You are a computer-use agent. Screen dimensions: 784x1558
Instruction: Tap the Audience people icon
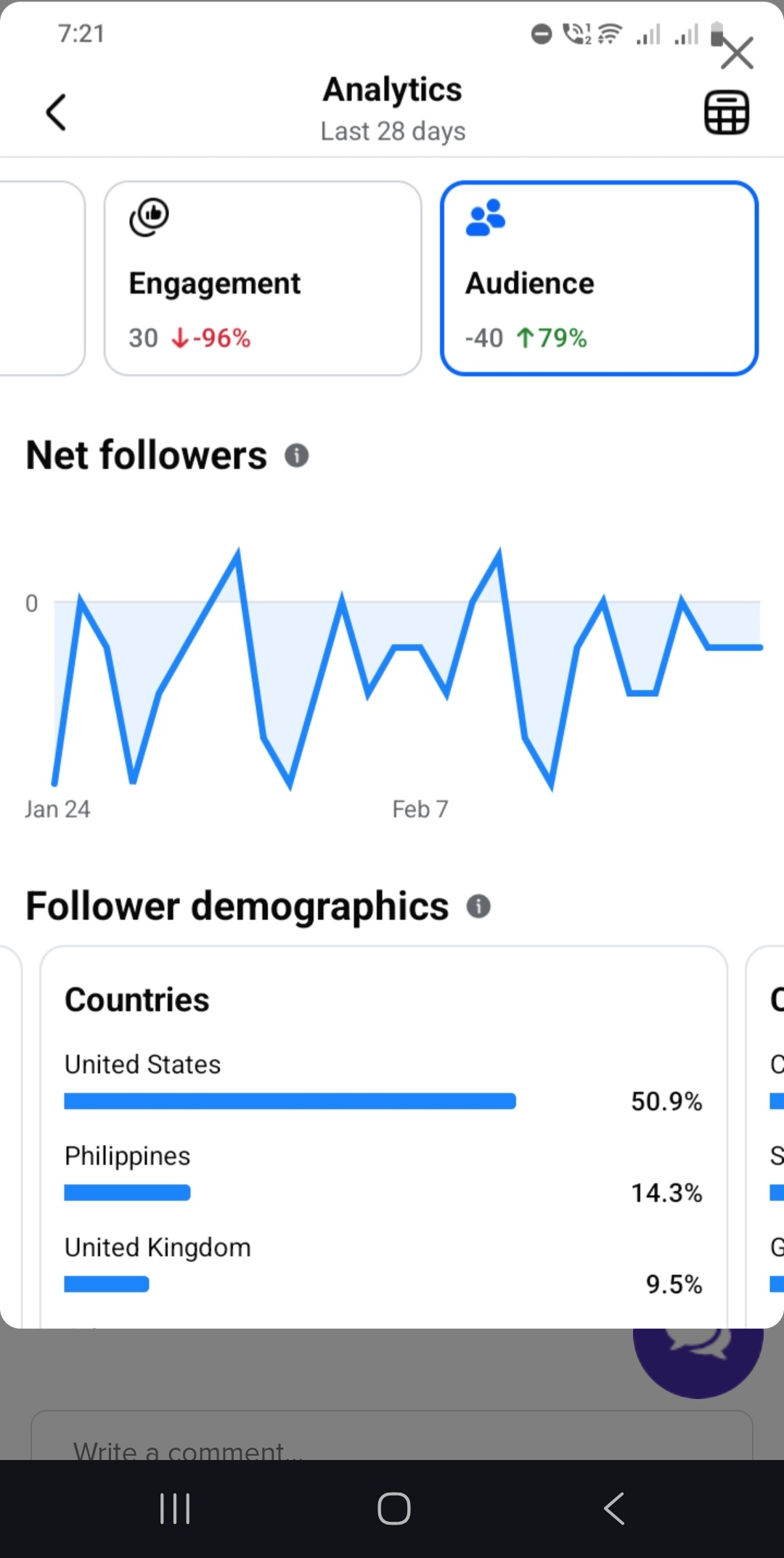[485, 218]
